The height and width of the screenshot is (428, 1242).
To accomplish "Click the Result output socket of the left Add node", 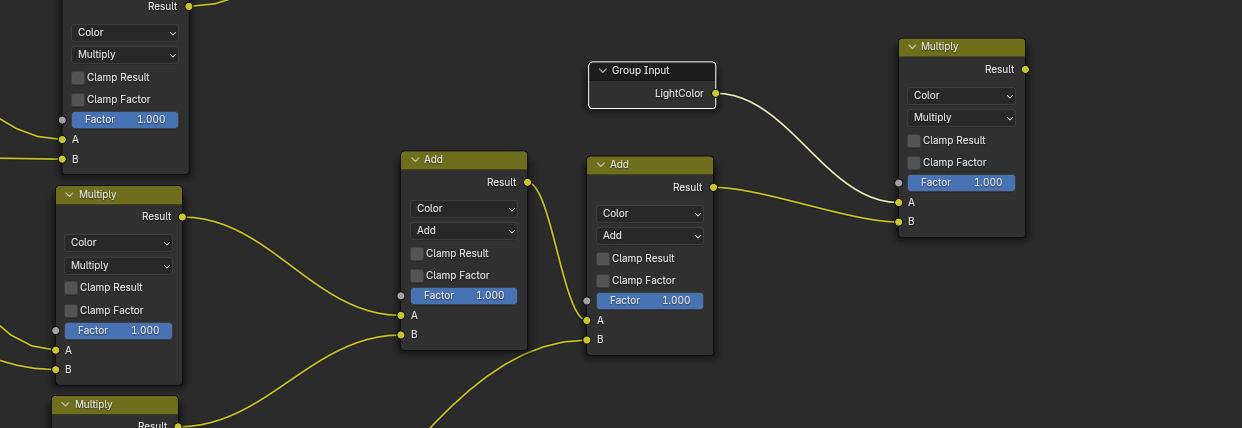I will click(527, 182).
